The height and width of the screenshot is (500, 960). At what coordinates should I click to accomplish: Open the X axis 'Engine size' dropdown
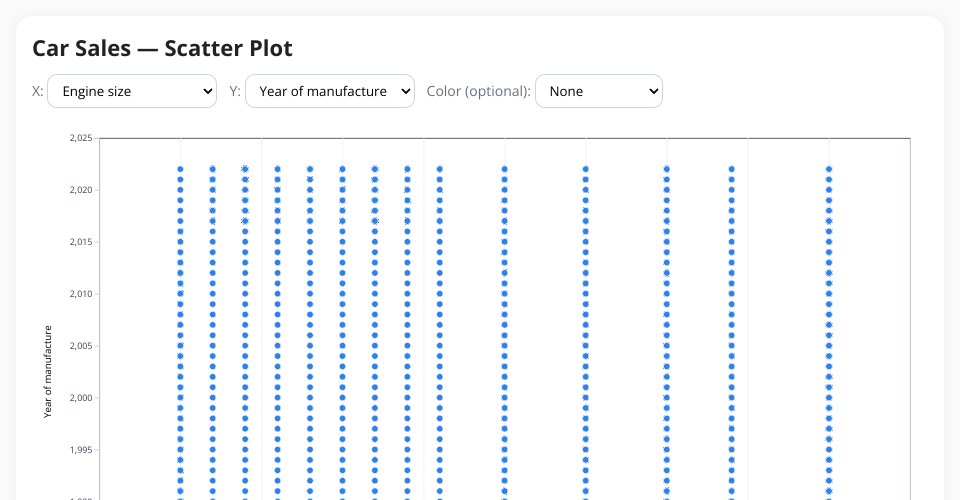[132, 91]
